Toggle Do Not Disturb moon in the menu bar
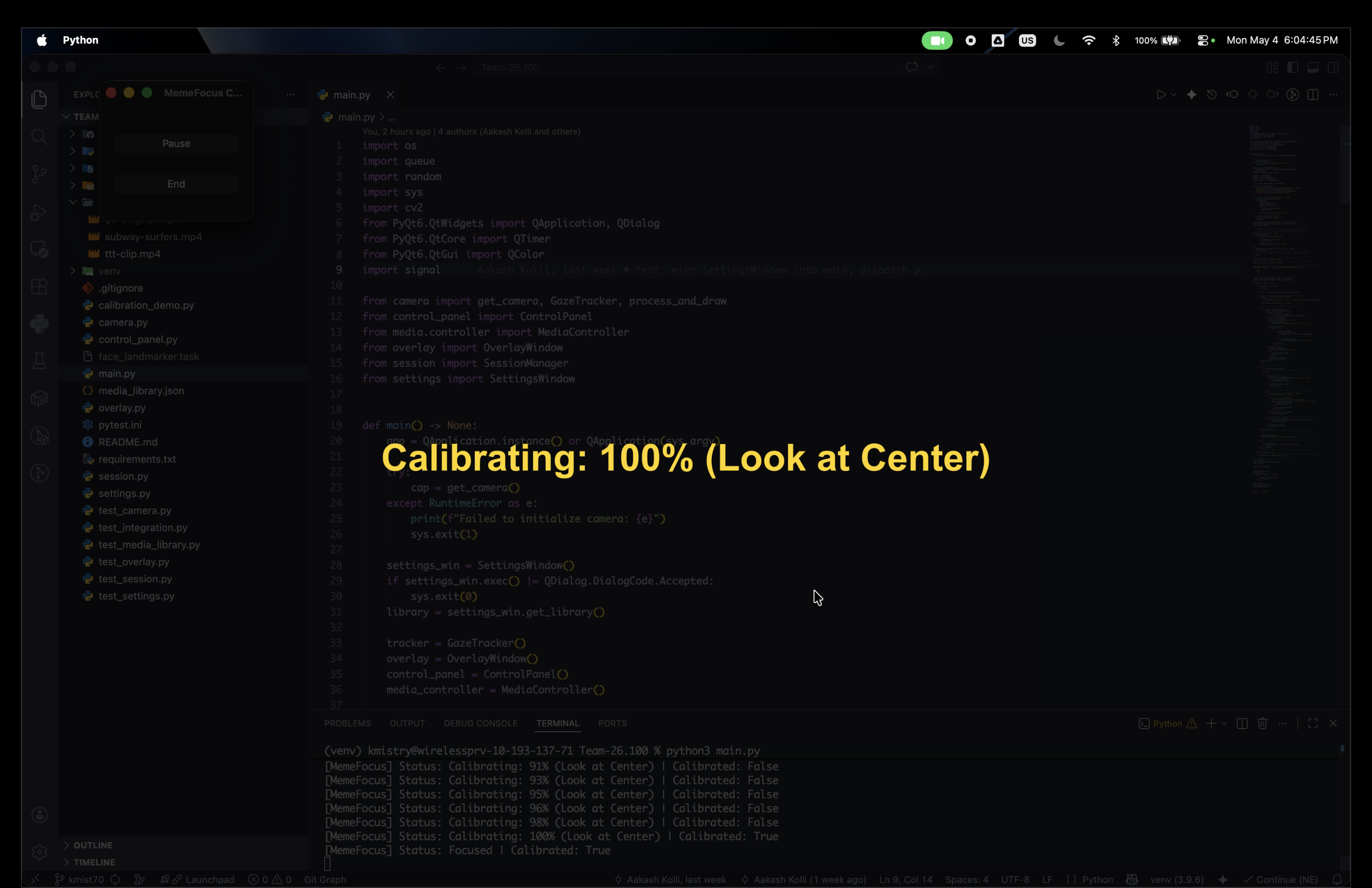The image size is (1372, 888). pyautogui.click(x=1059, y=41)
